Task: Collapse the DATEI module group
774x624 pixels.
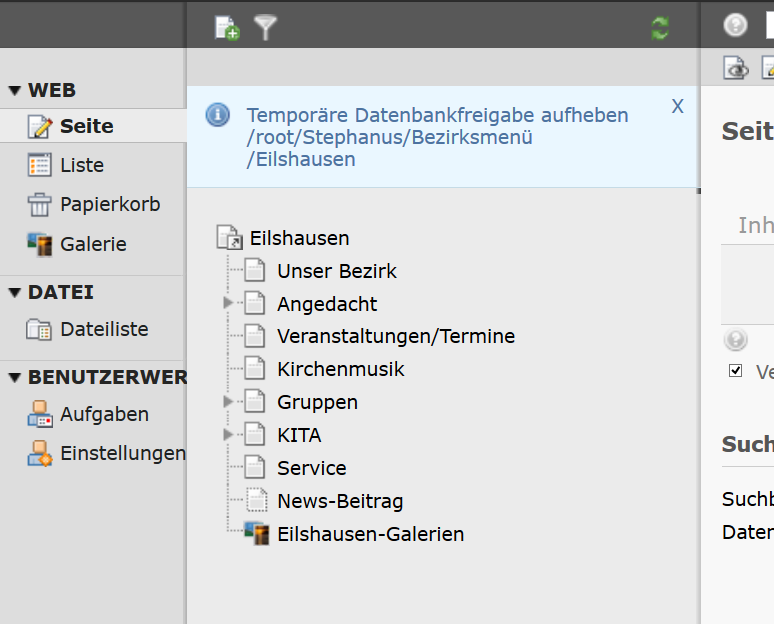Action: [15, 293]
